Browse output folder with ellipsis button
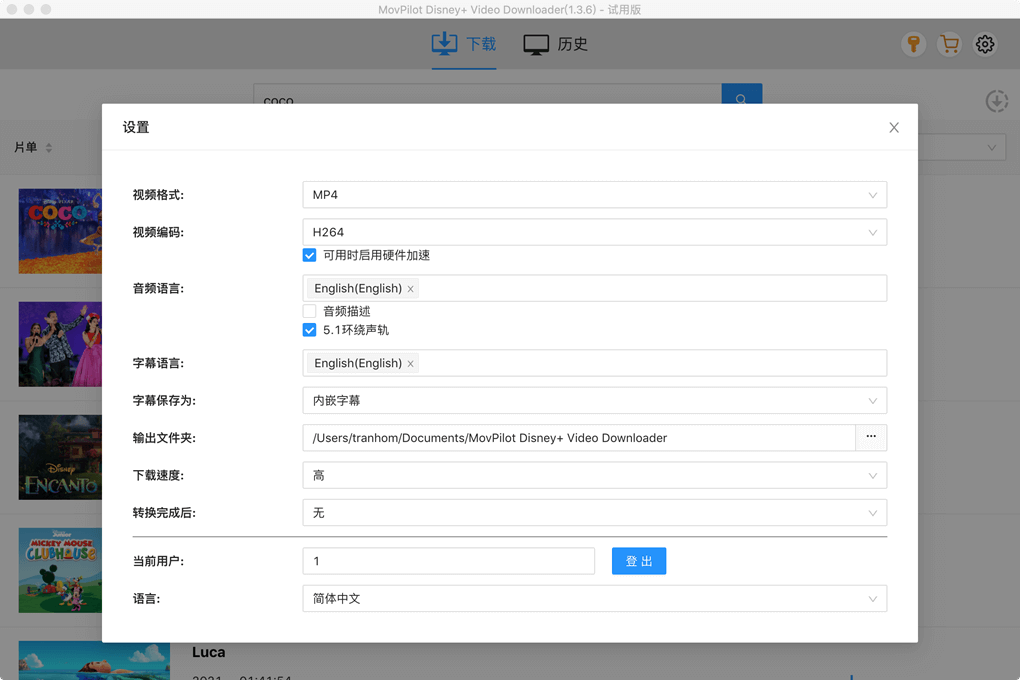Screen dimensions: 1020x680 tap(871, 437)
